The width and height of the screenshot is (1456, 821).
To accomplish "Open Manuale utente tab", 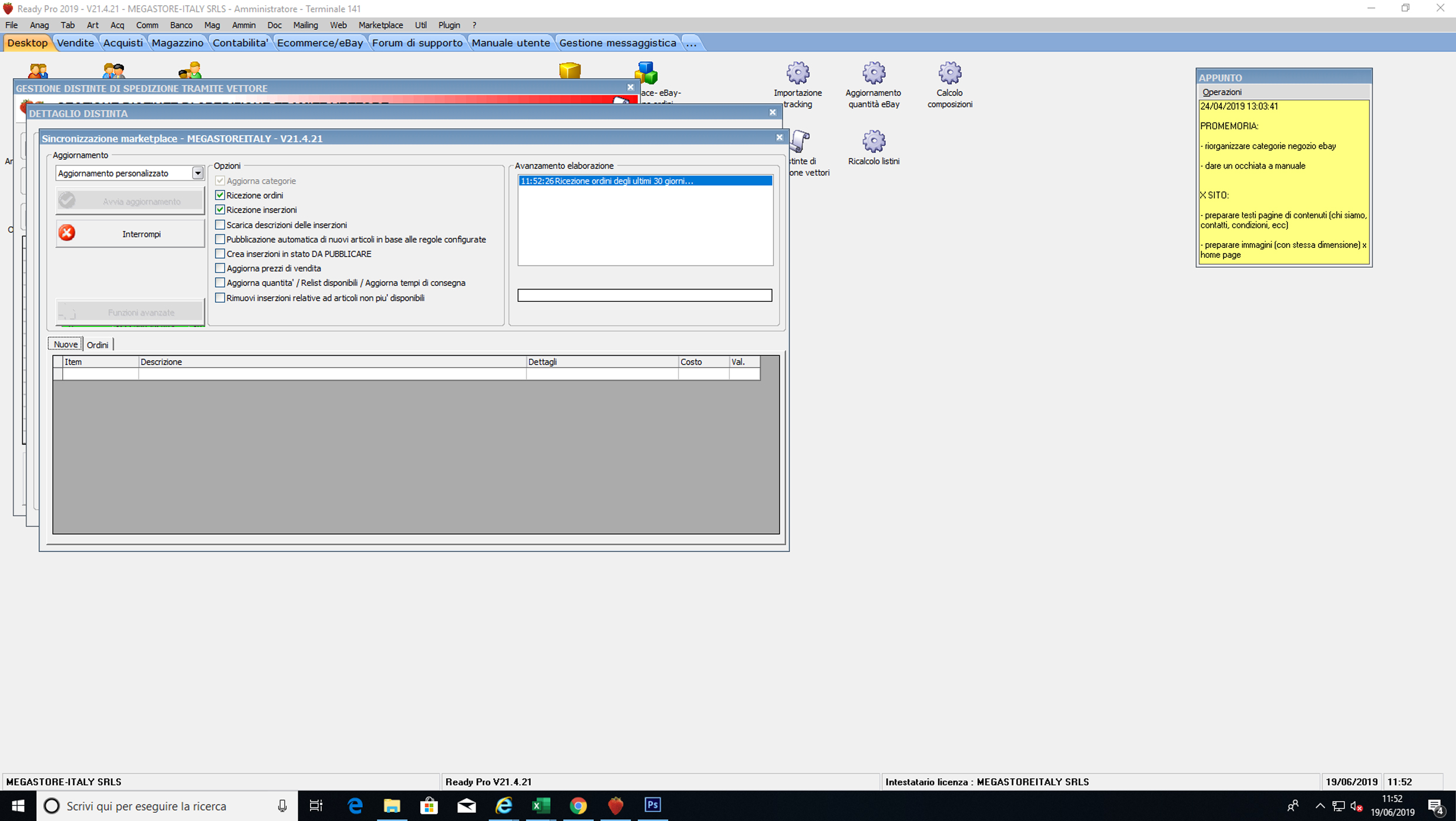I will [x=511, y=43].
